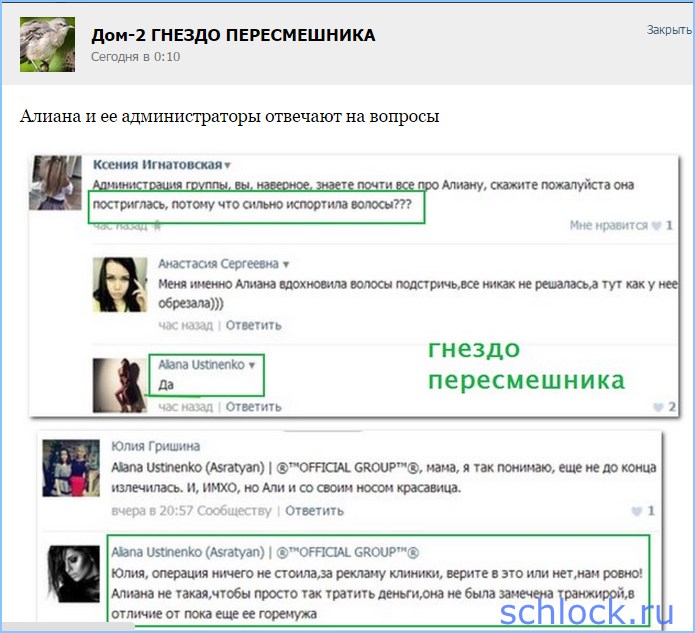Open Анастасия Сергеевна's avatar photo
Viewport: 695px width, 633px height.
120,285
